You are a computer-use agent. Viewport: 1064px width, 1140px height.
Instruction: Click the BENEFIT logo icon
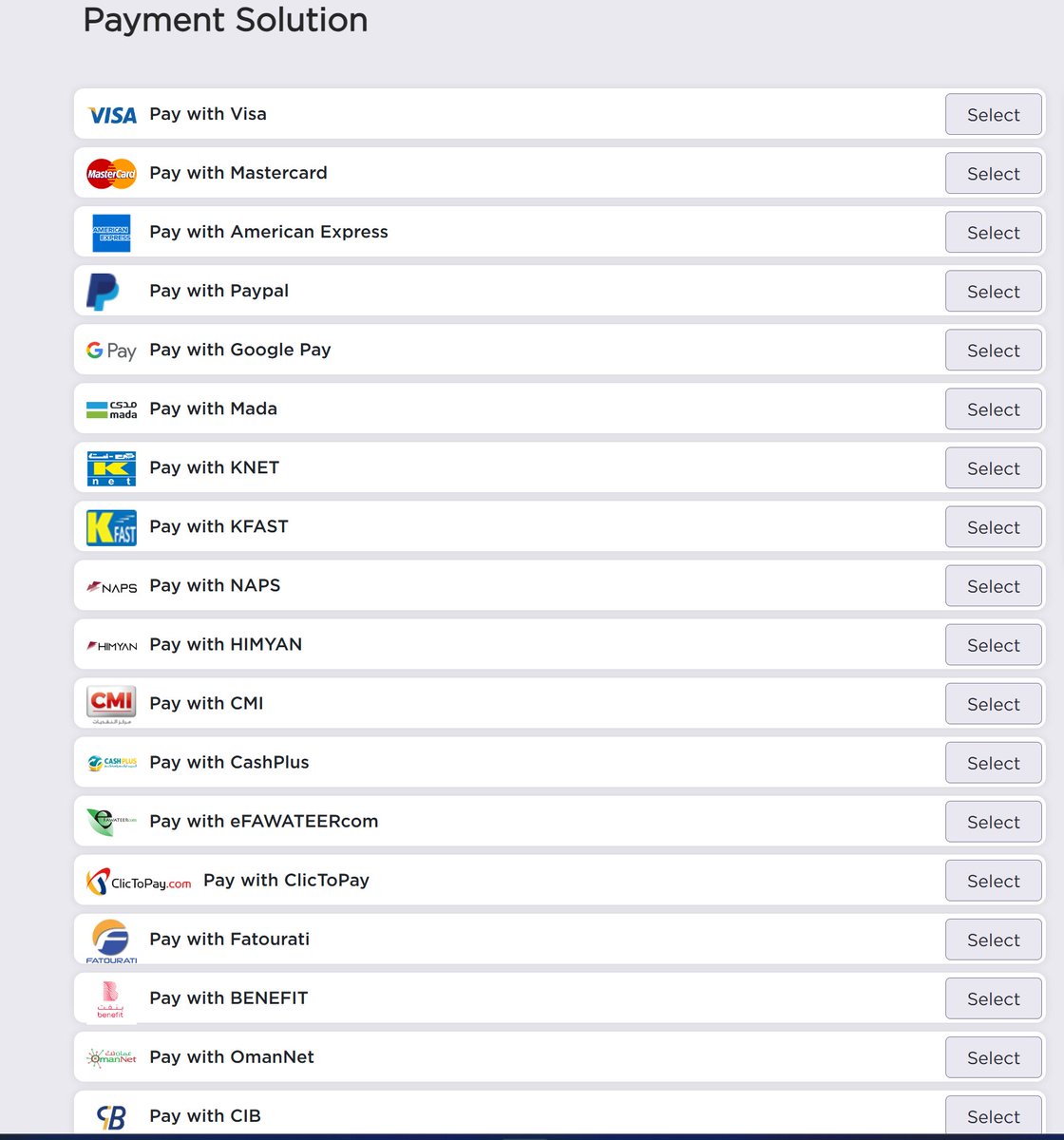pyautogui.click(x=111, y=999)
